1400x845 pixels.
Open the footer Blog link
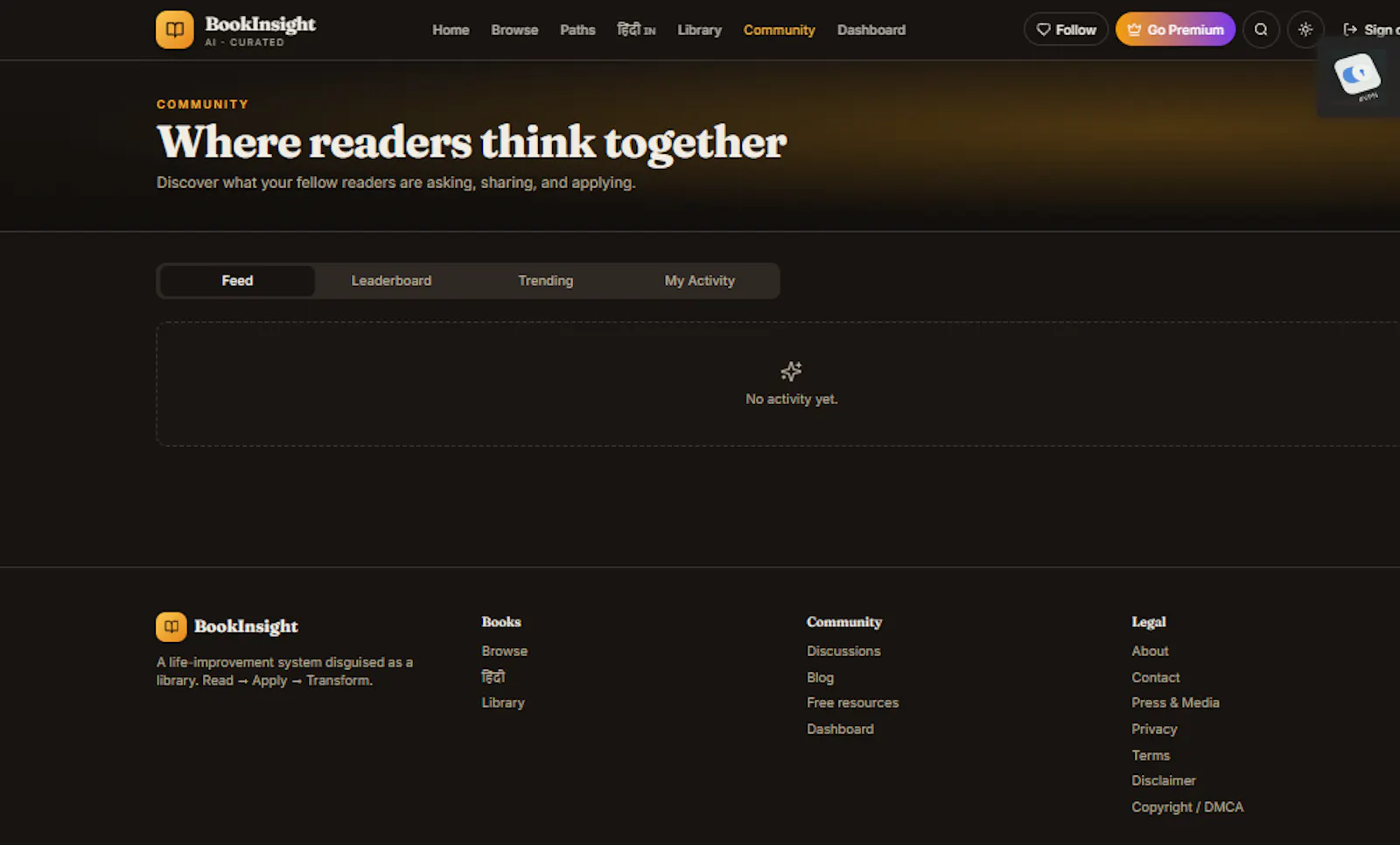coord(820,677)
